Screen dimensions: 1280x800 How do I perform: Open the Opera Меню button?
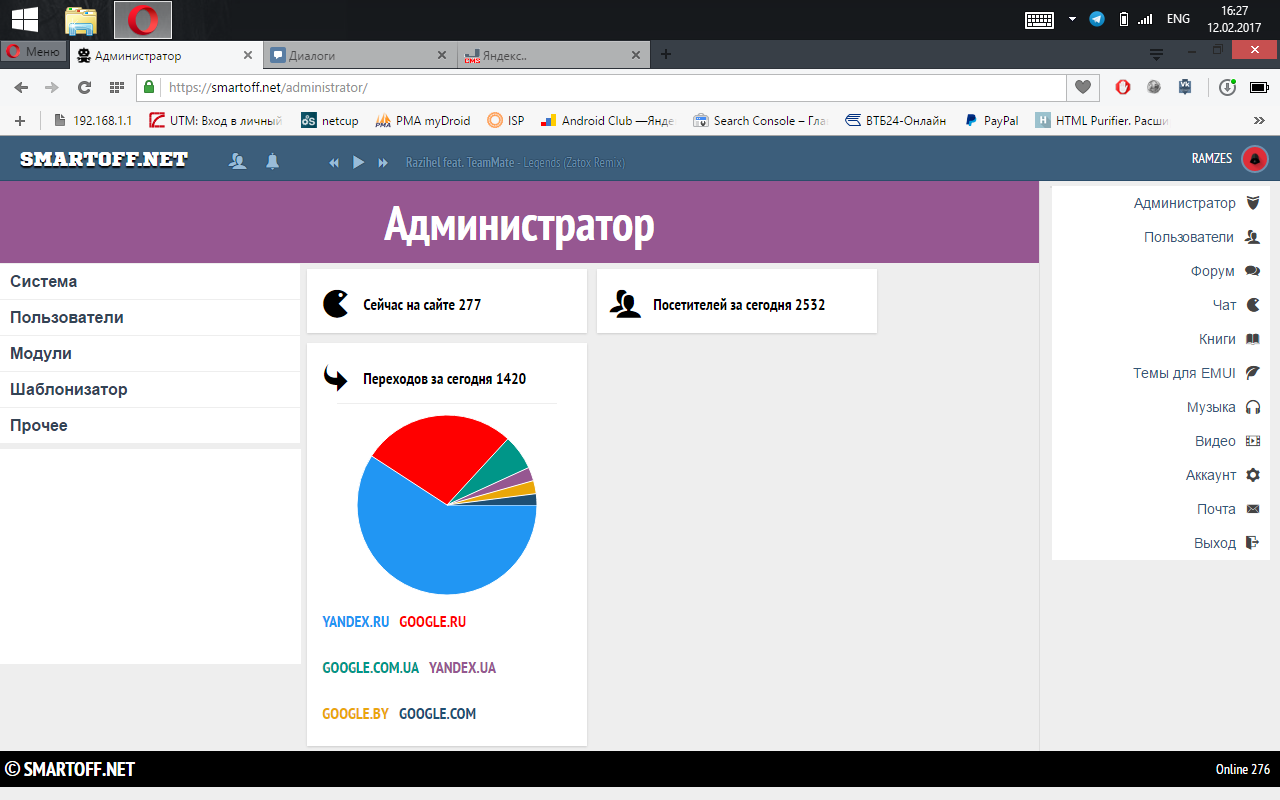click(34, 52)
